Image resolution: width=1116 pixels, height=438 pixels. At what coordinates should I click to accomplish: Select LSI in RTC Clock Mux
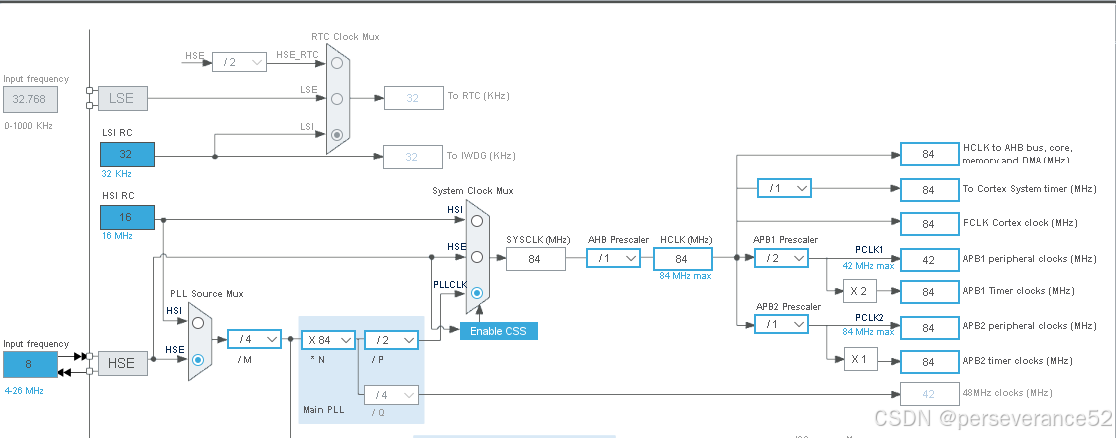(x=337, y=135)
